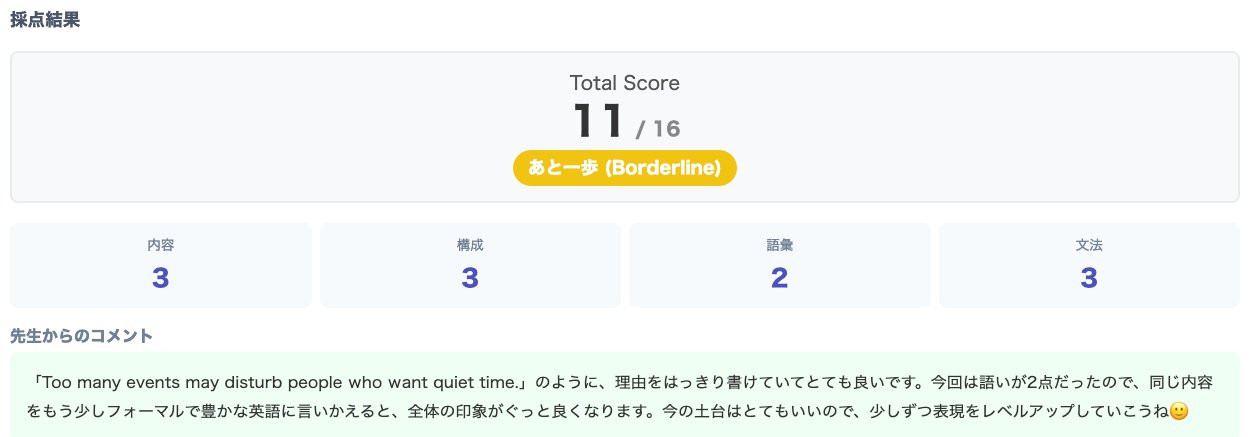Screen dimensions: 1254x437
Task: Click the 文法 category label
Action: 1089,244
